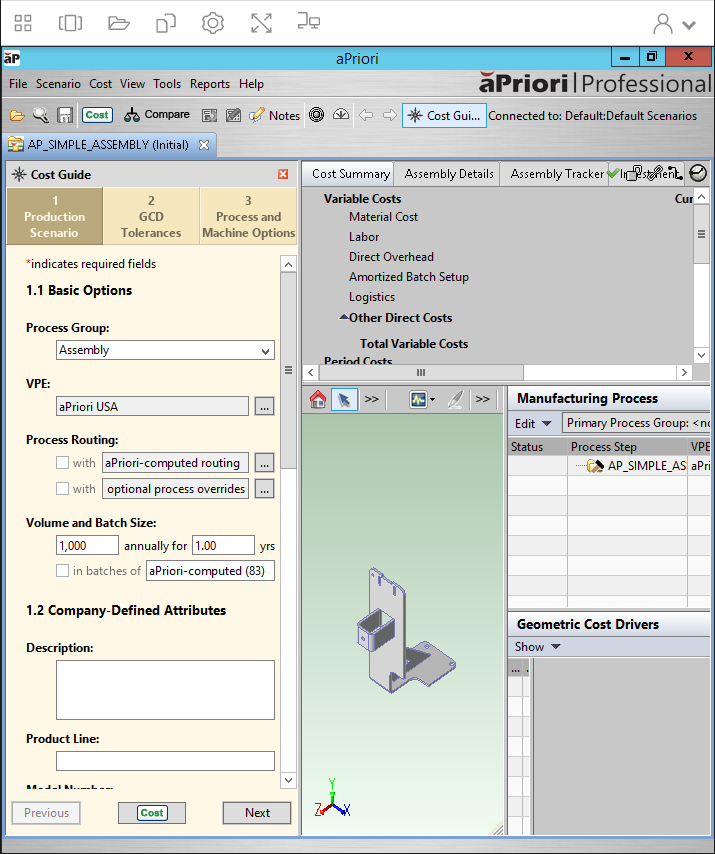Enable the optional process overrides checkbox
The height and width of the screenshot is (854, 715).
(x=63, y=489)
